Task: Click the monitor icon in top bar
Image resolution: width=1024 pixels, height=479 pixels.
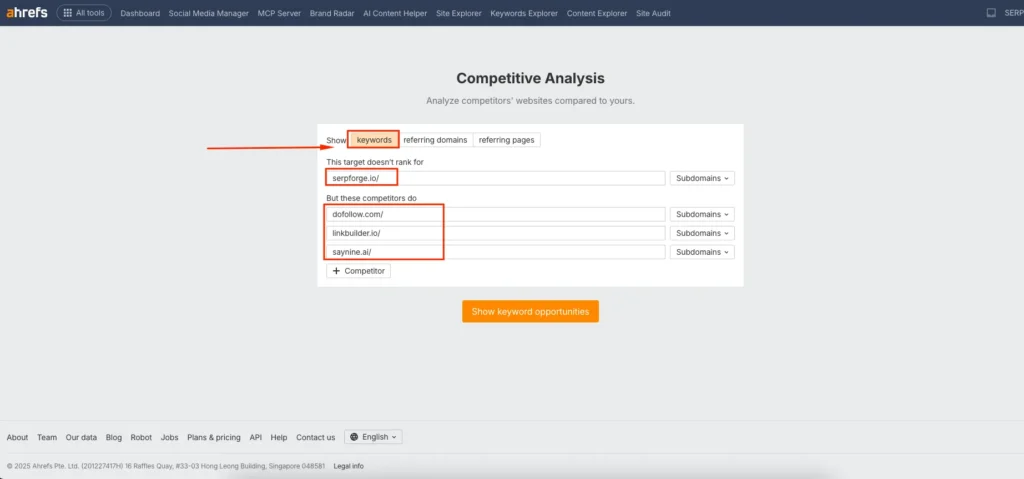Action: point(991,13)
